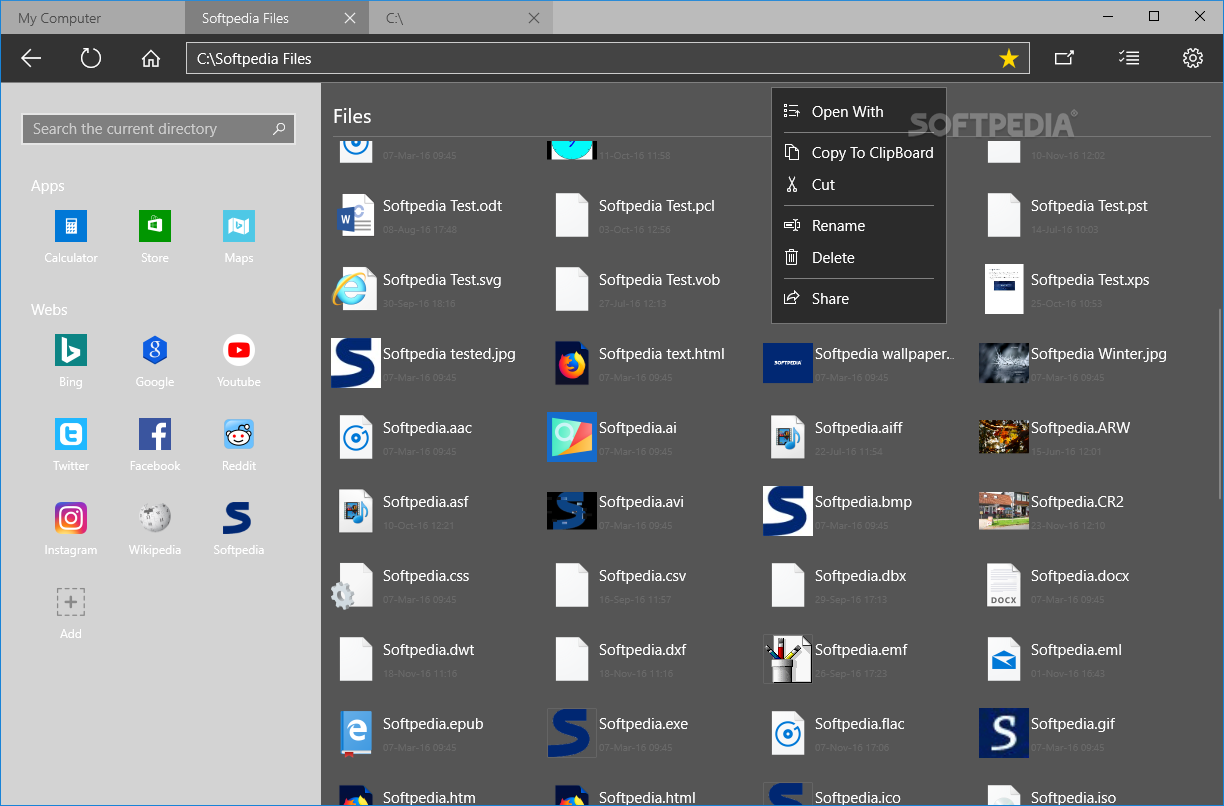Select the Softpedia.flac audio file icon
This screenshot has height=806, width=1224.
pos(788,733)
